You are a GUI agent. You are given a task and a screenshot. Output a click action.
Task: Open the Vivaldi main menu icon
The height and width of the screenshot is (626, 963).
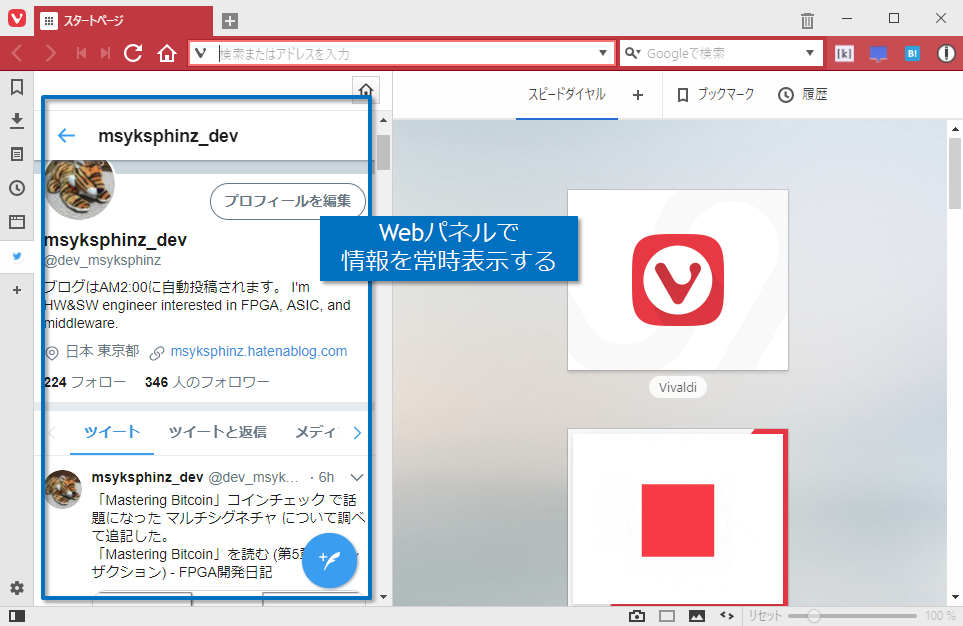17,18
